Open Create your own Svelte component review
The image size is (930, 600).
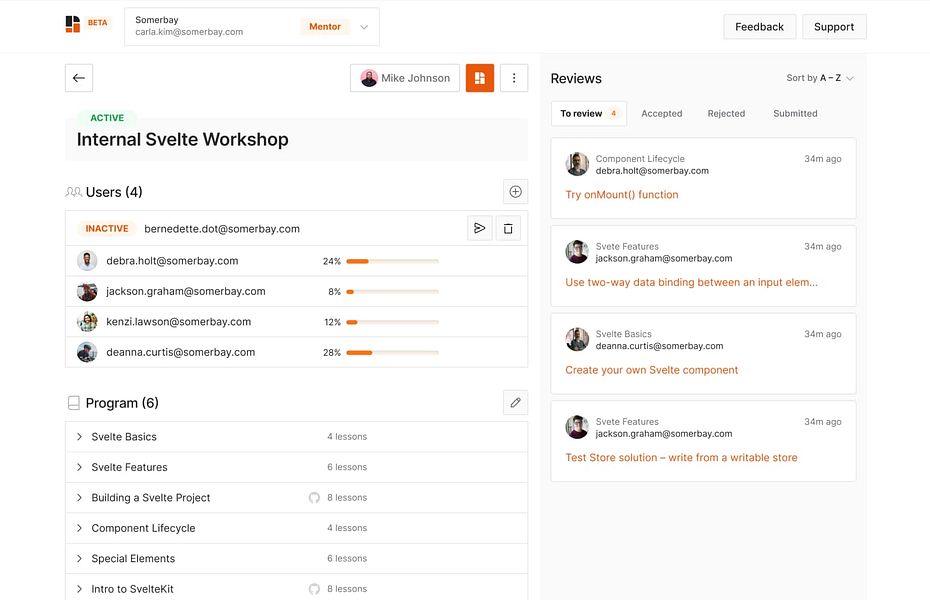pos(651,370)
